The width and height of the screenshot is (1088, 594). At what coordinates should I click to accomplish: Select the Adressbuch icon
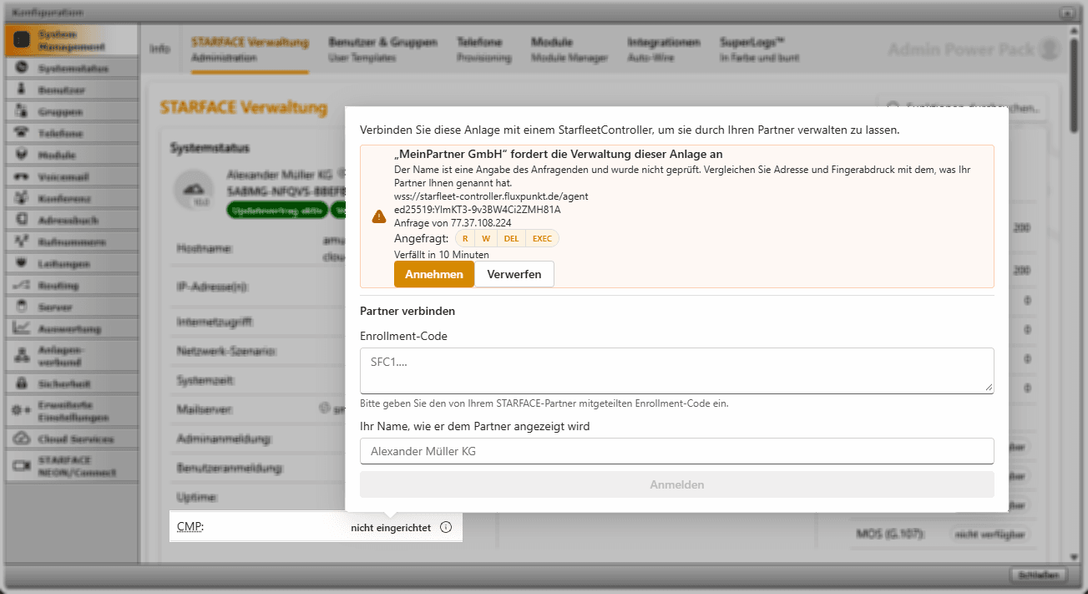(x=22, y=219)
